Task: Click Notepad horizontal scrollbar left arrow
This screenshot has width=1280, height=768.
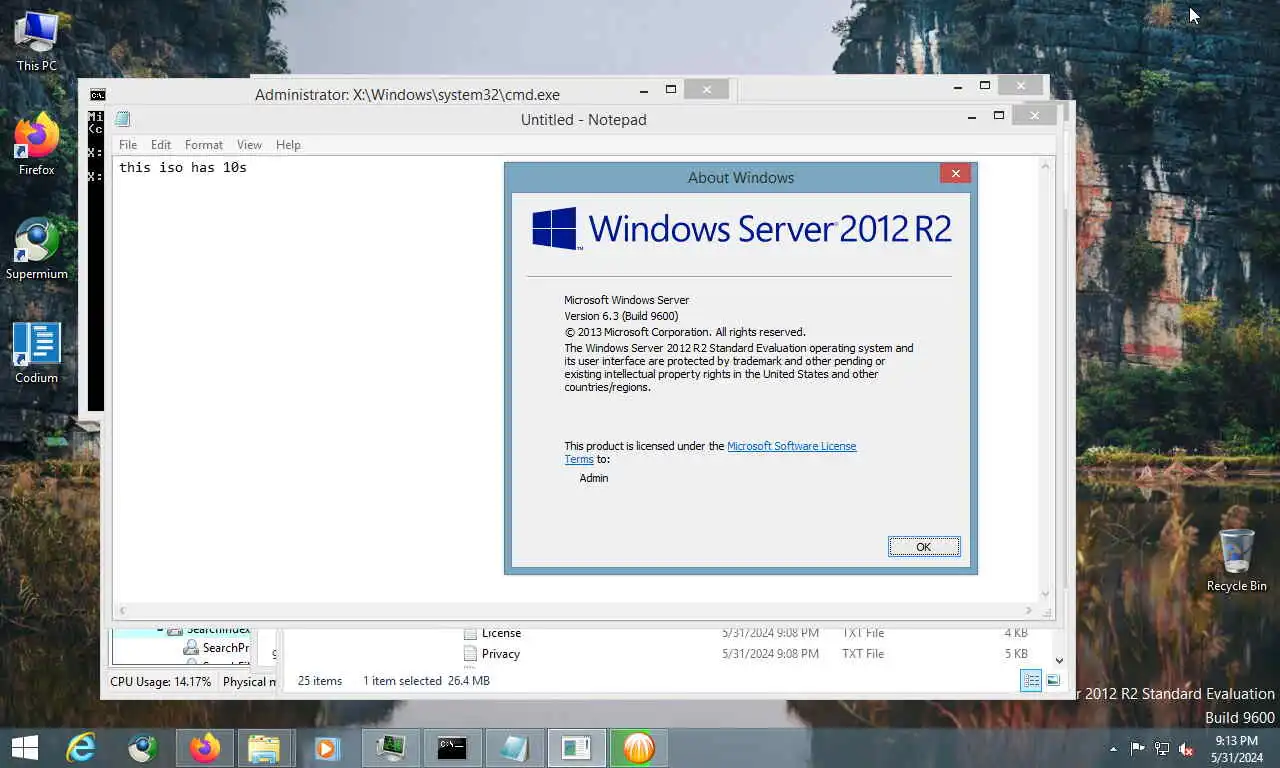Action: 122,610
